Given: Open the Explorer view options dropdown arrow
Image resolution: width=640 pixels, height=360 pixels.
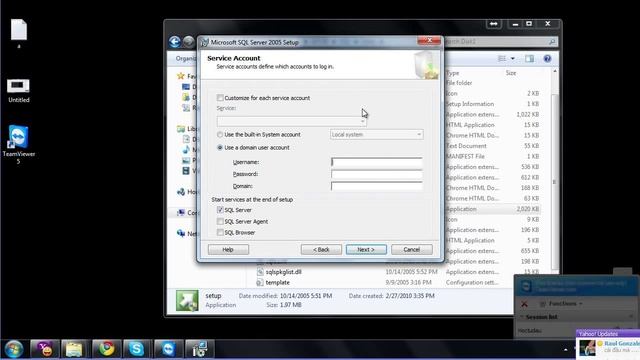Looking at the screenshot, I should 513,59.
